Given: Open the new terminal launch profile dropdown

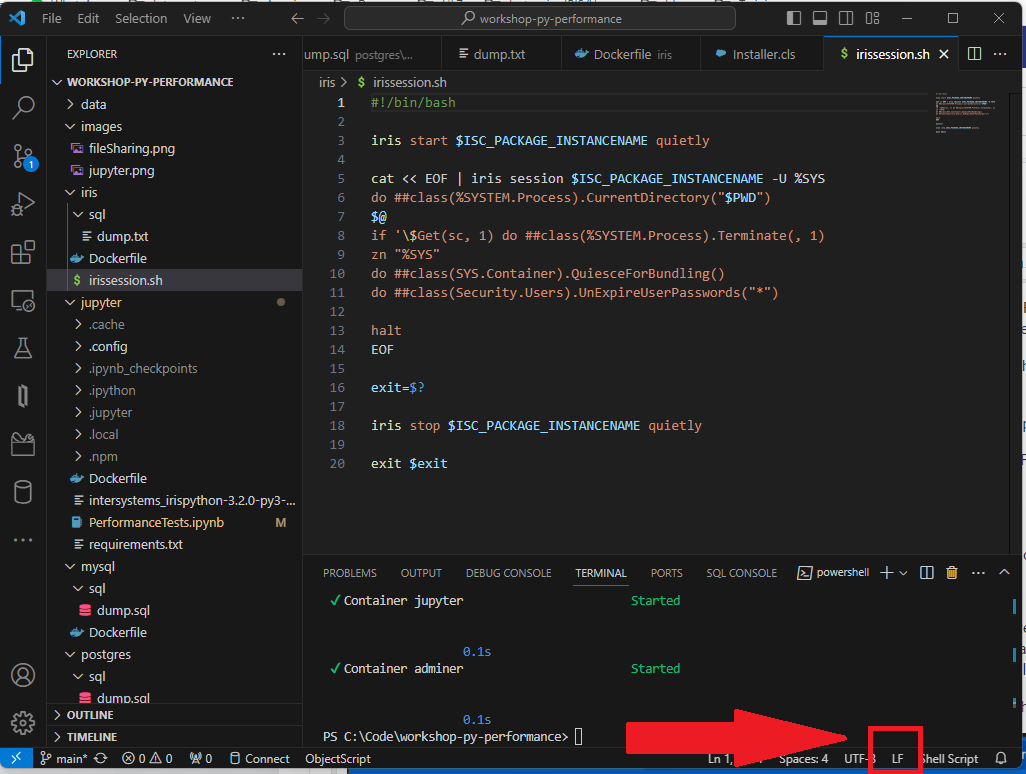Looking at the screenshot, I should coord(903,573).
